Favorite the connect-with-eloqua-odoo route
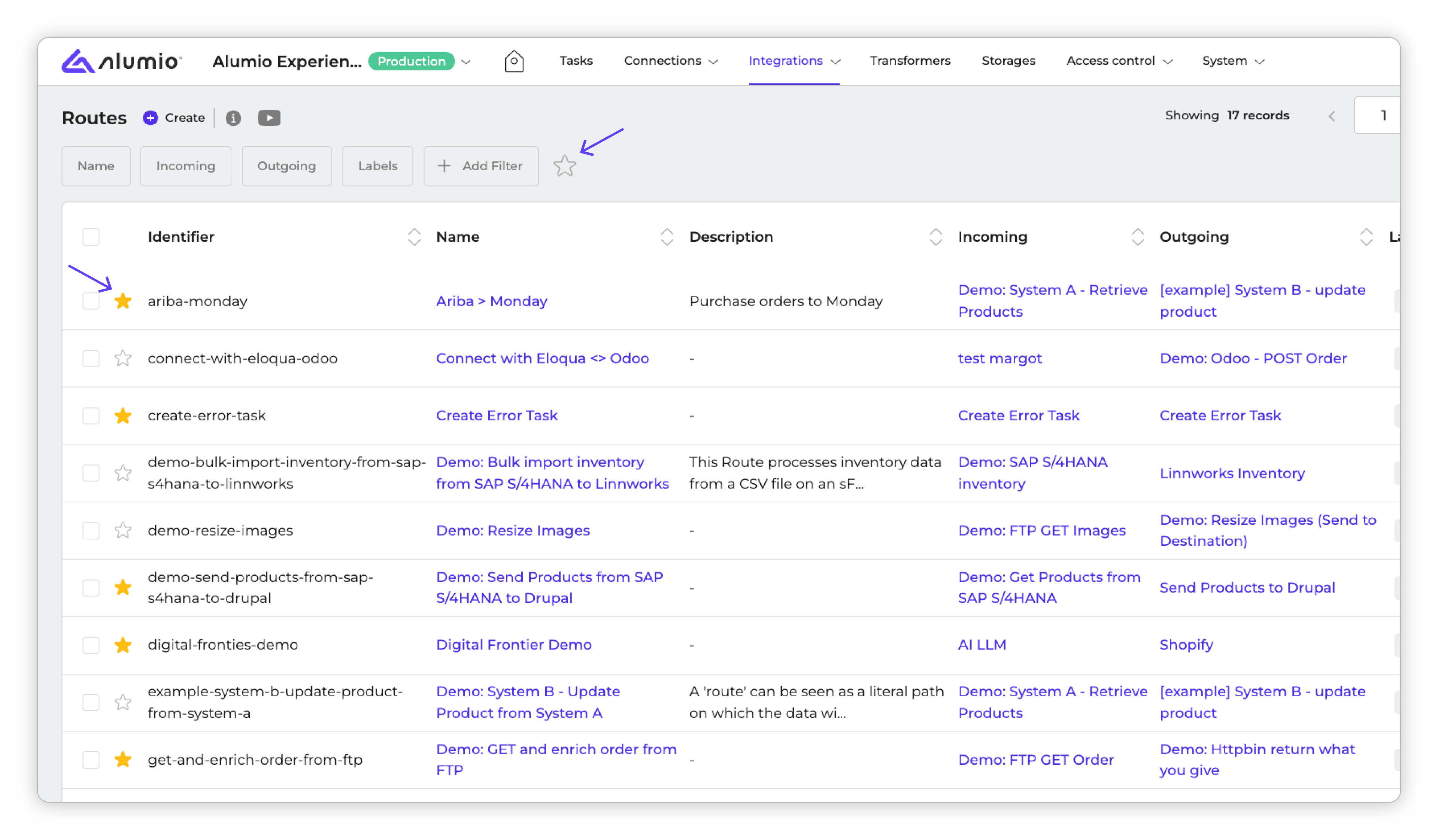Viewport: 1438px width, 840px height. pos(123,358)
